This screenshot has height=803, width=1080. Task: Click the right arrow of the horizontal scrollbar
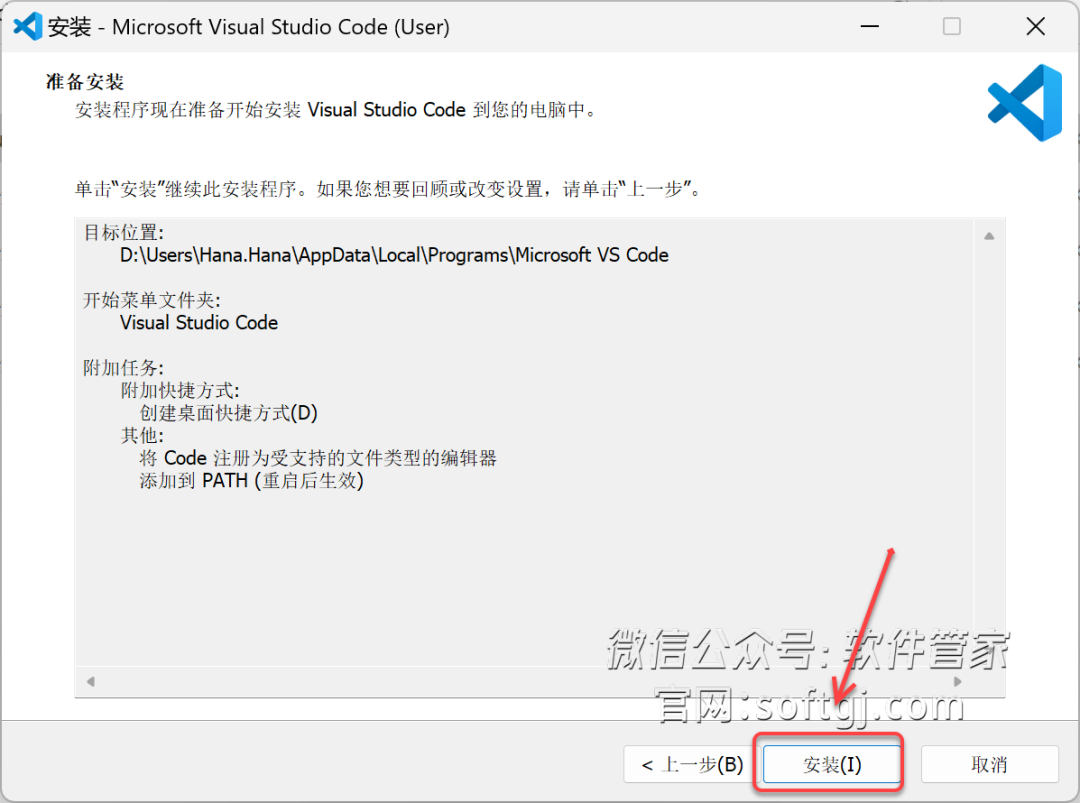point(957,682)
